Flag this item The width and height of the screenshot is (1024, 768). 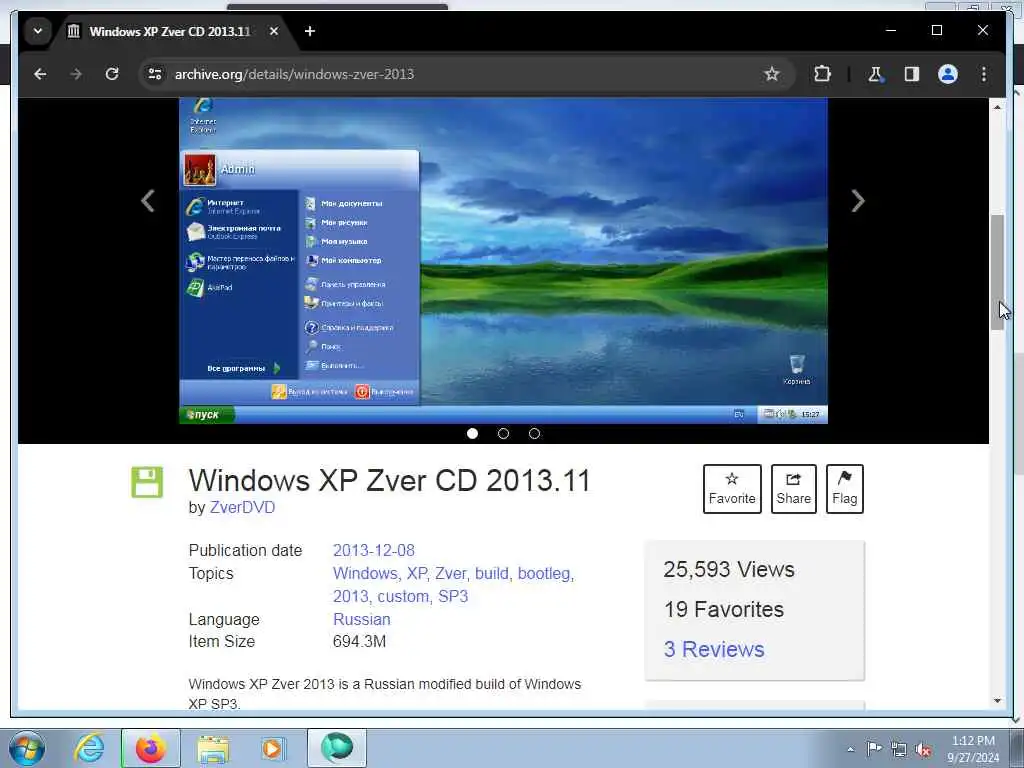[844, 488]
